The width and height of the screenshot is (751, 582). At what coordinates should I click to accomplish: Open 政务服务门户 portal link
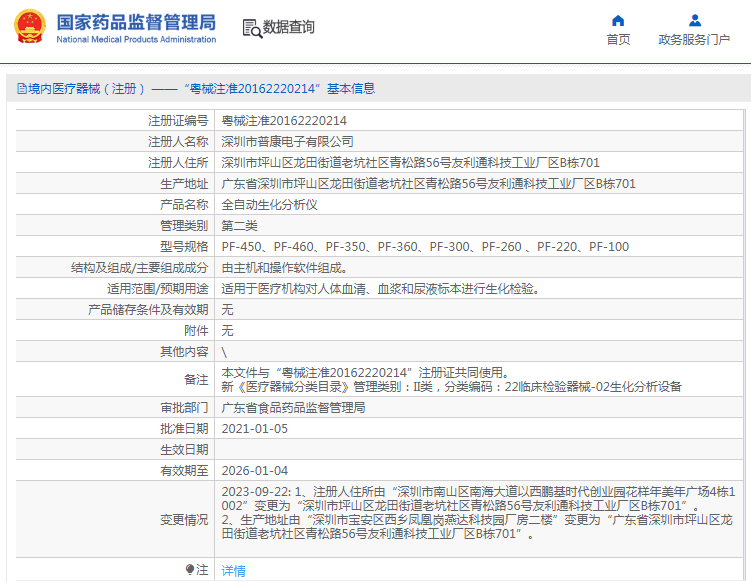[694, 40]
